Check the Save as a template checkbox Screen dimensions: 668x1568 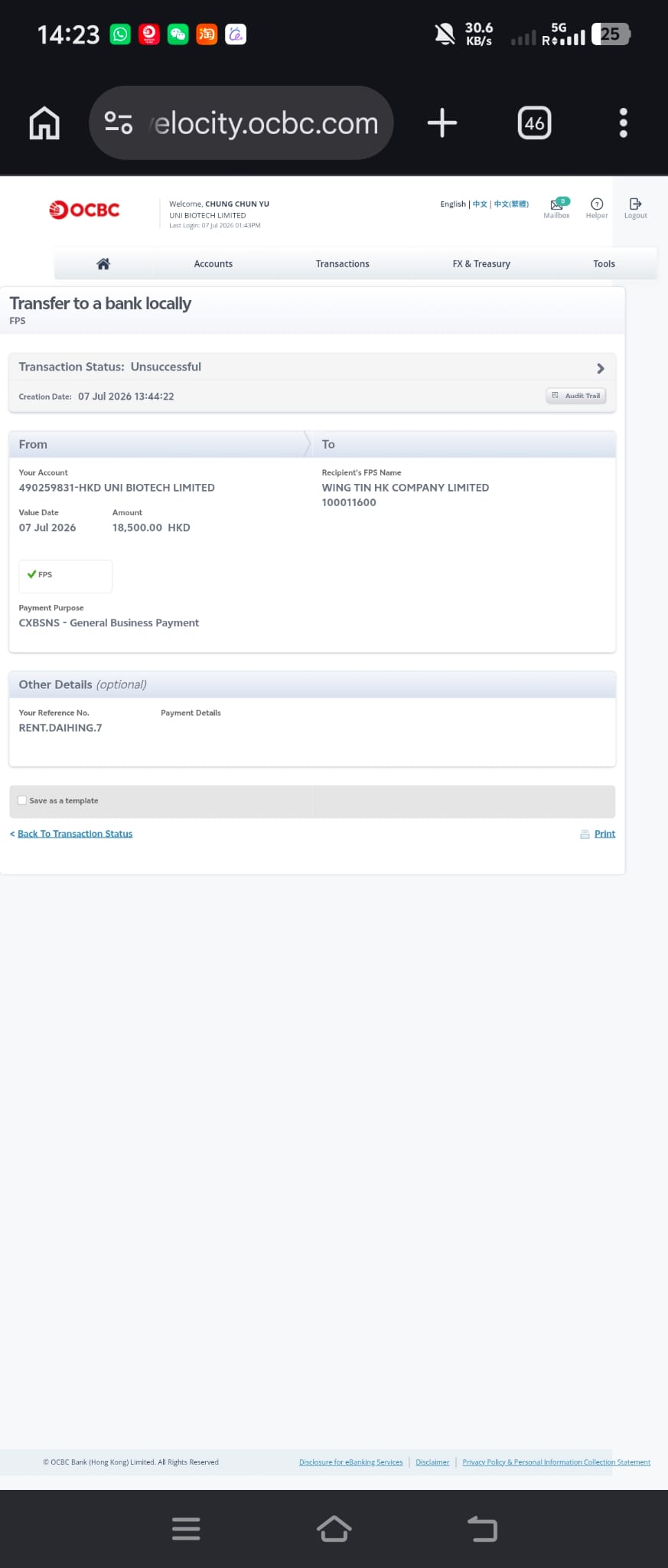point(22,800)
